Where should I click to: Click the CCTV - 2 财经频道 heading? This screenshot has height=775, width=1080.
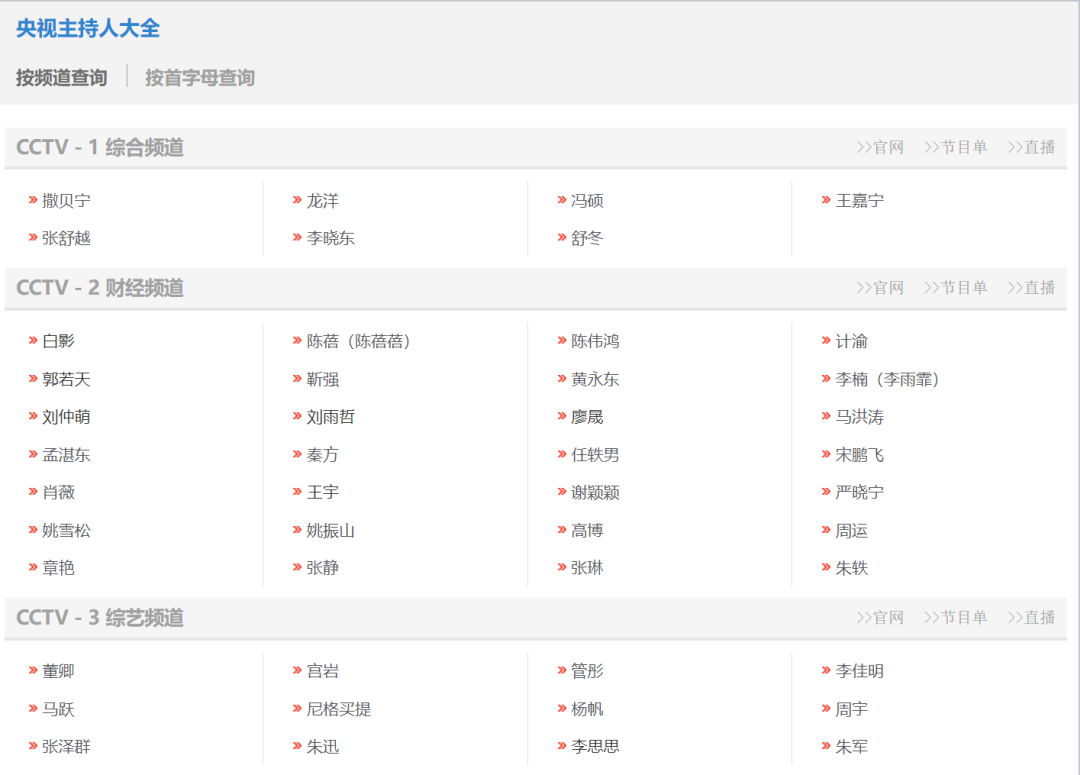[x=100, y=288]
